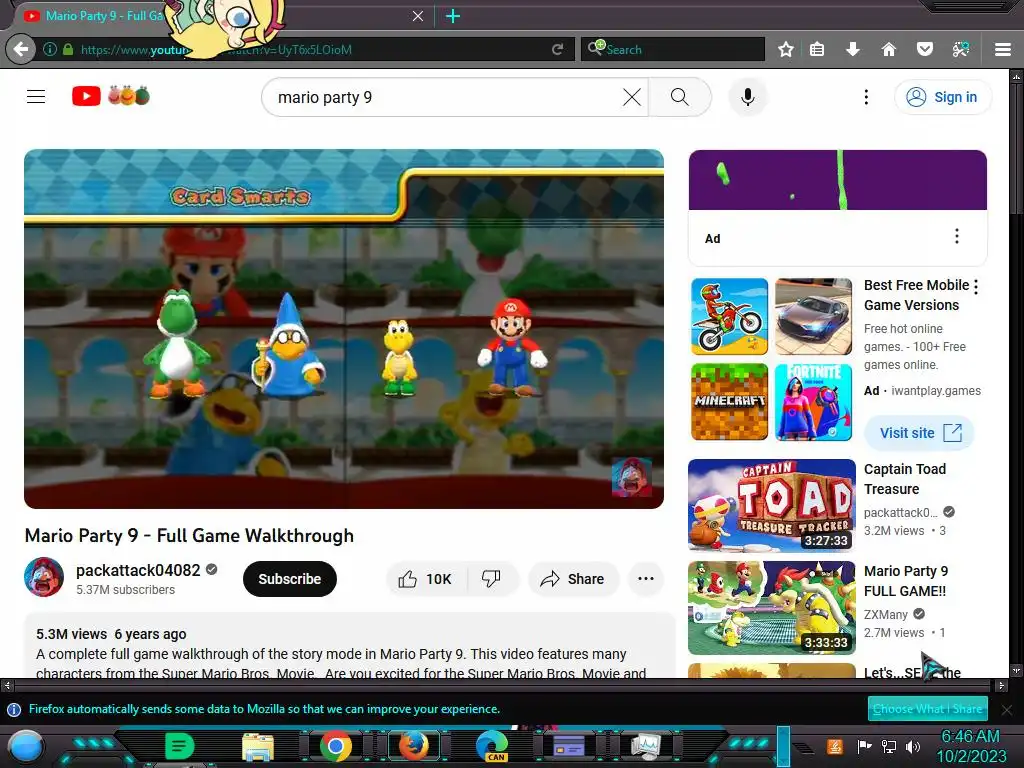Sign in to YouTube
The height and width of the screenshot is (768, 1024).
[x=942, y=97]
